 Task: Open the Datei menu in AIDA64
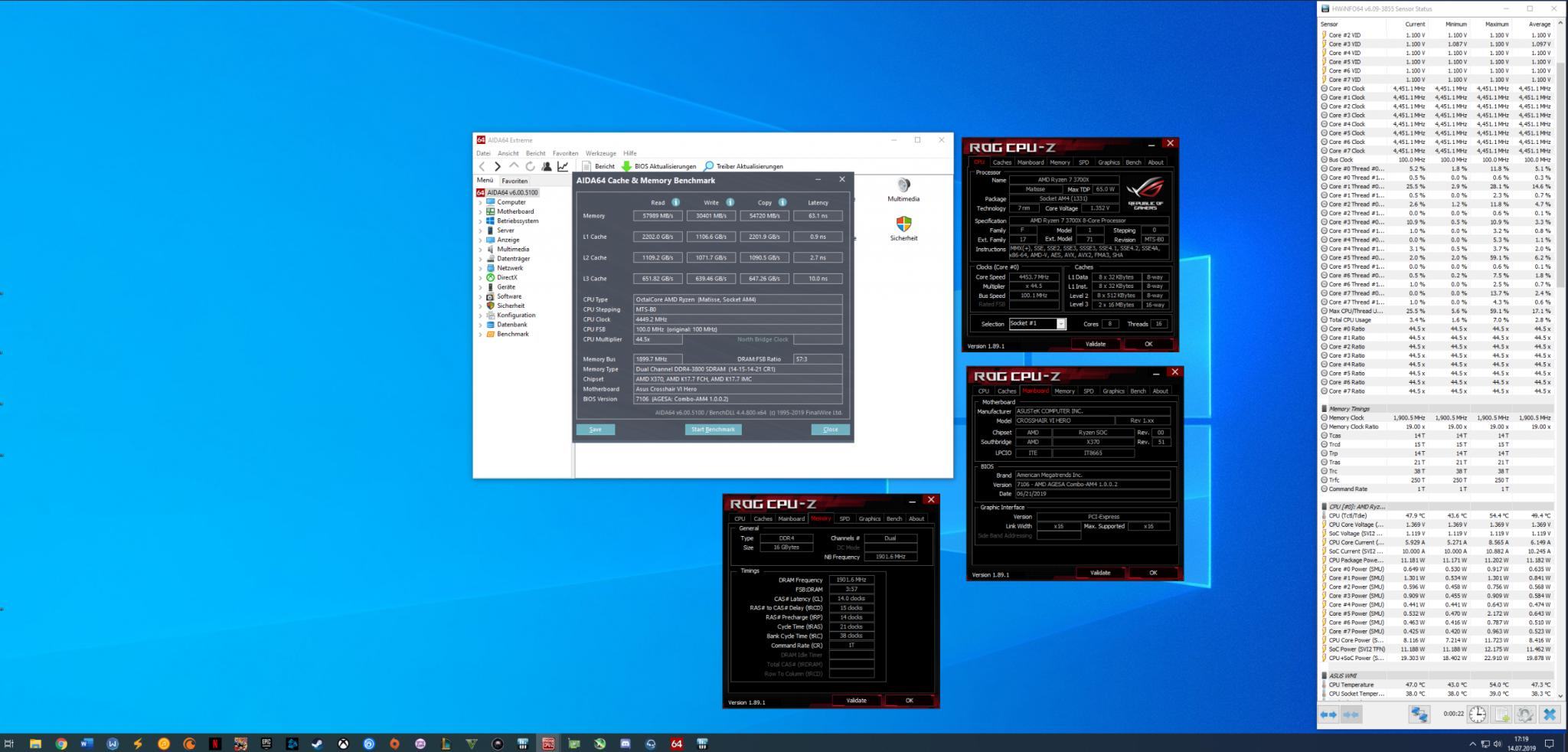coord(483,153)
